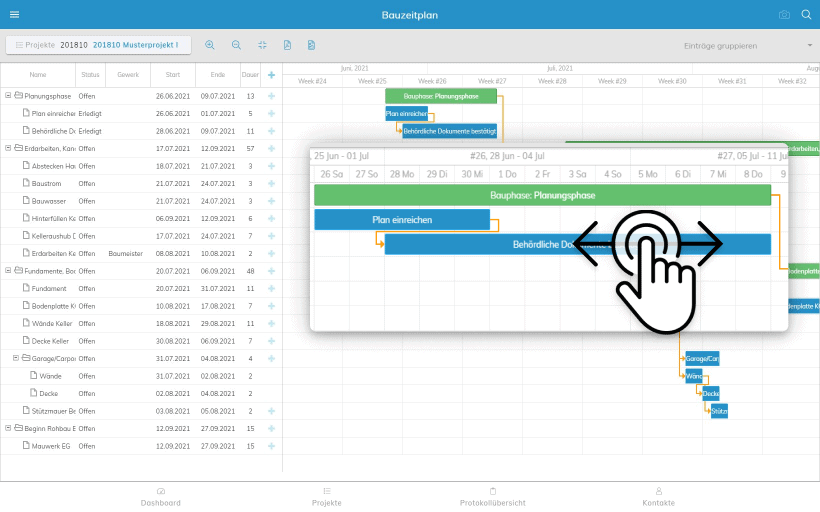820x512 pixels.
Task: Add entry to Erdarbeiten, Kanal group row
Action: (271, 149)
